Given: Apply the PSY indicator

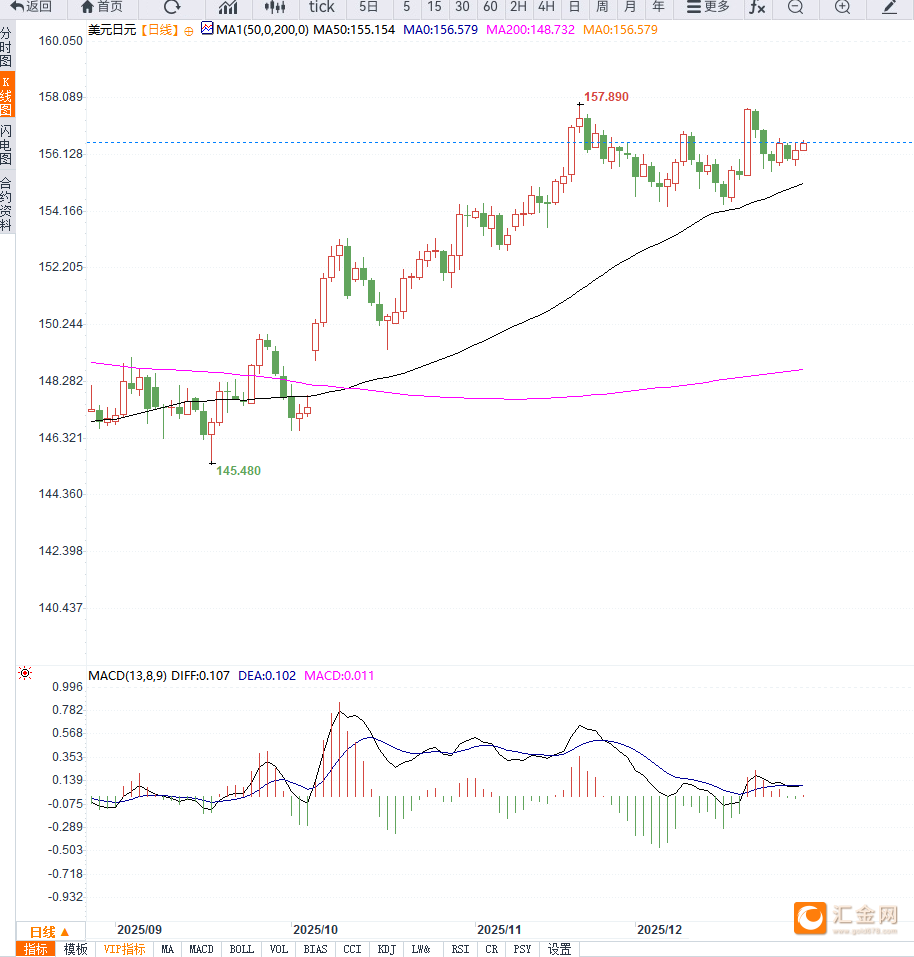Looking at the screenshot, I should [522, 949].
